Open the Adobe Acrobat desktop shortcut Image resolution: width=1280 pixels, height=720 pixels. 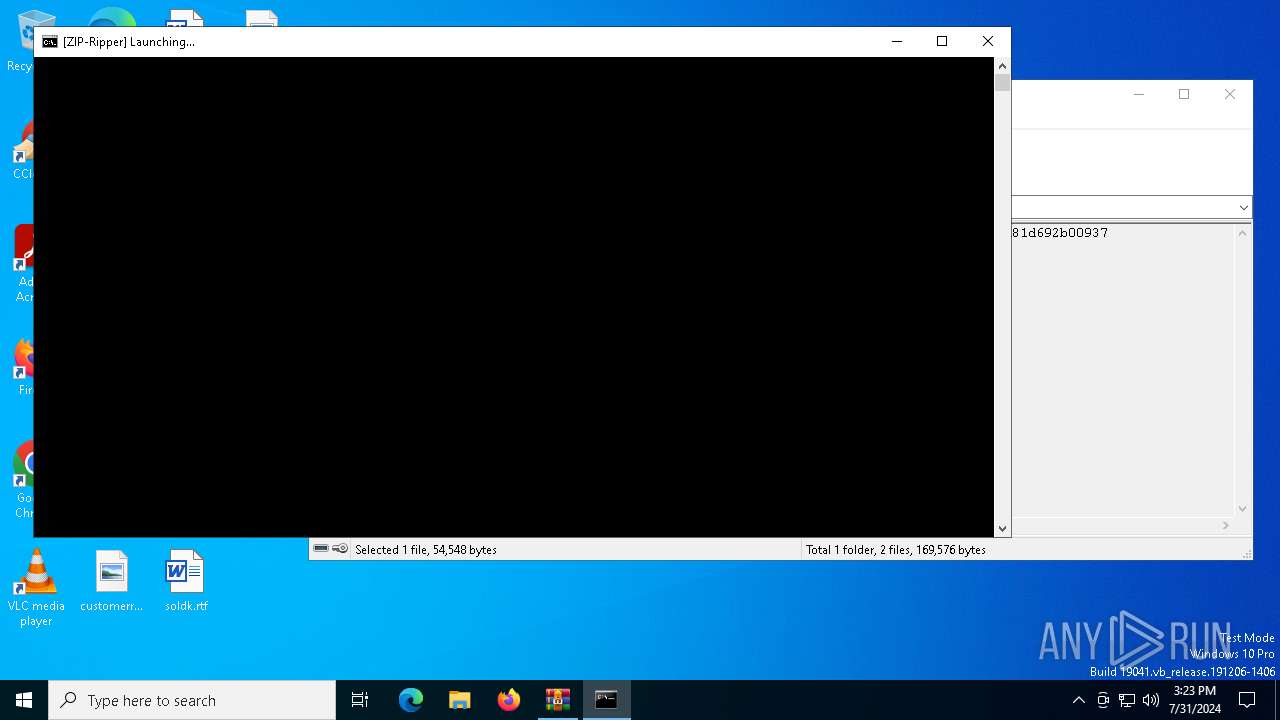tap(24, 264)
